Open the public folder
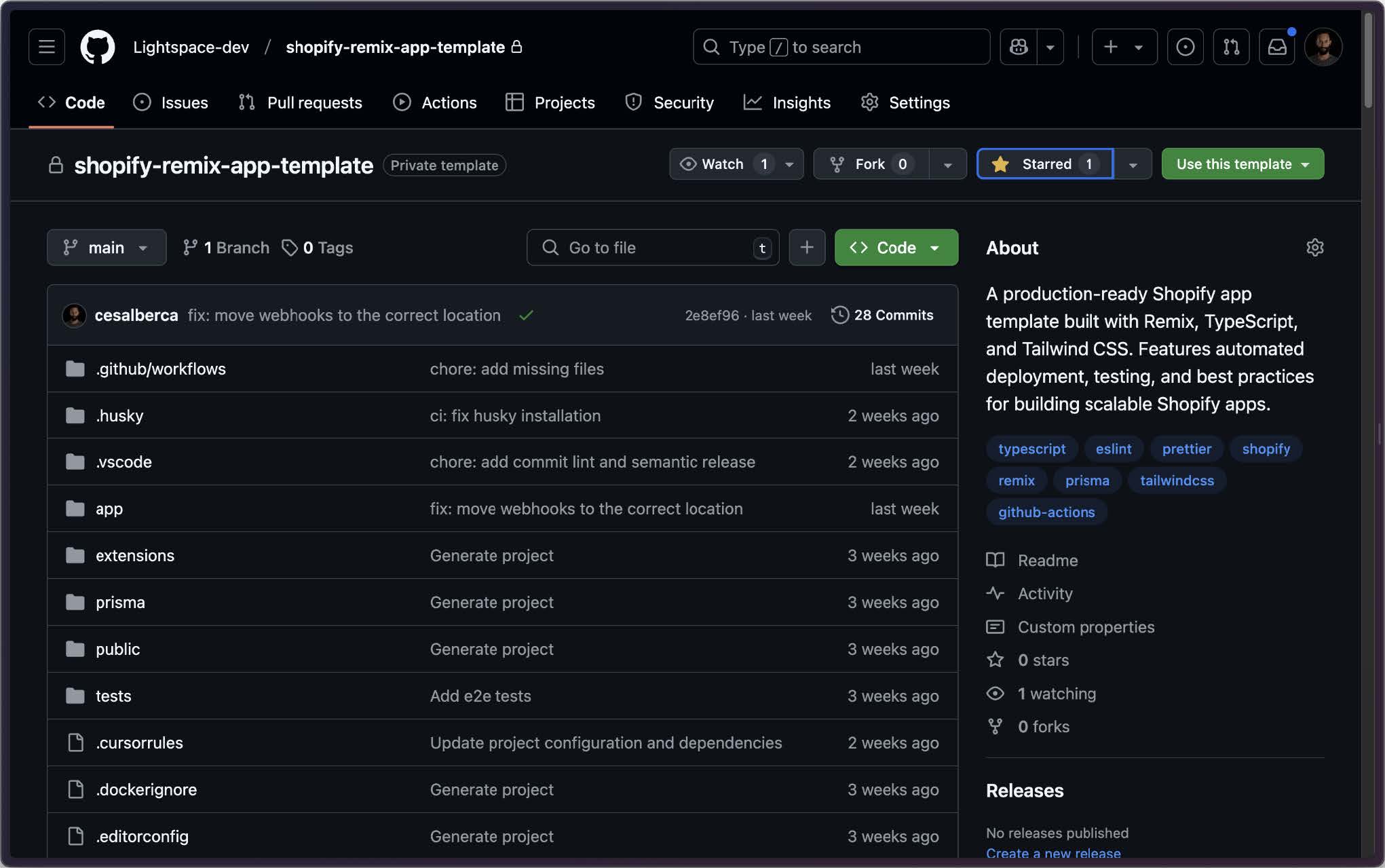1385x868 pixels. (117, 649)
